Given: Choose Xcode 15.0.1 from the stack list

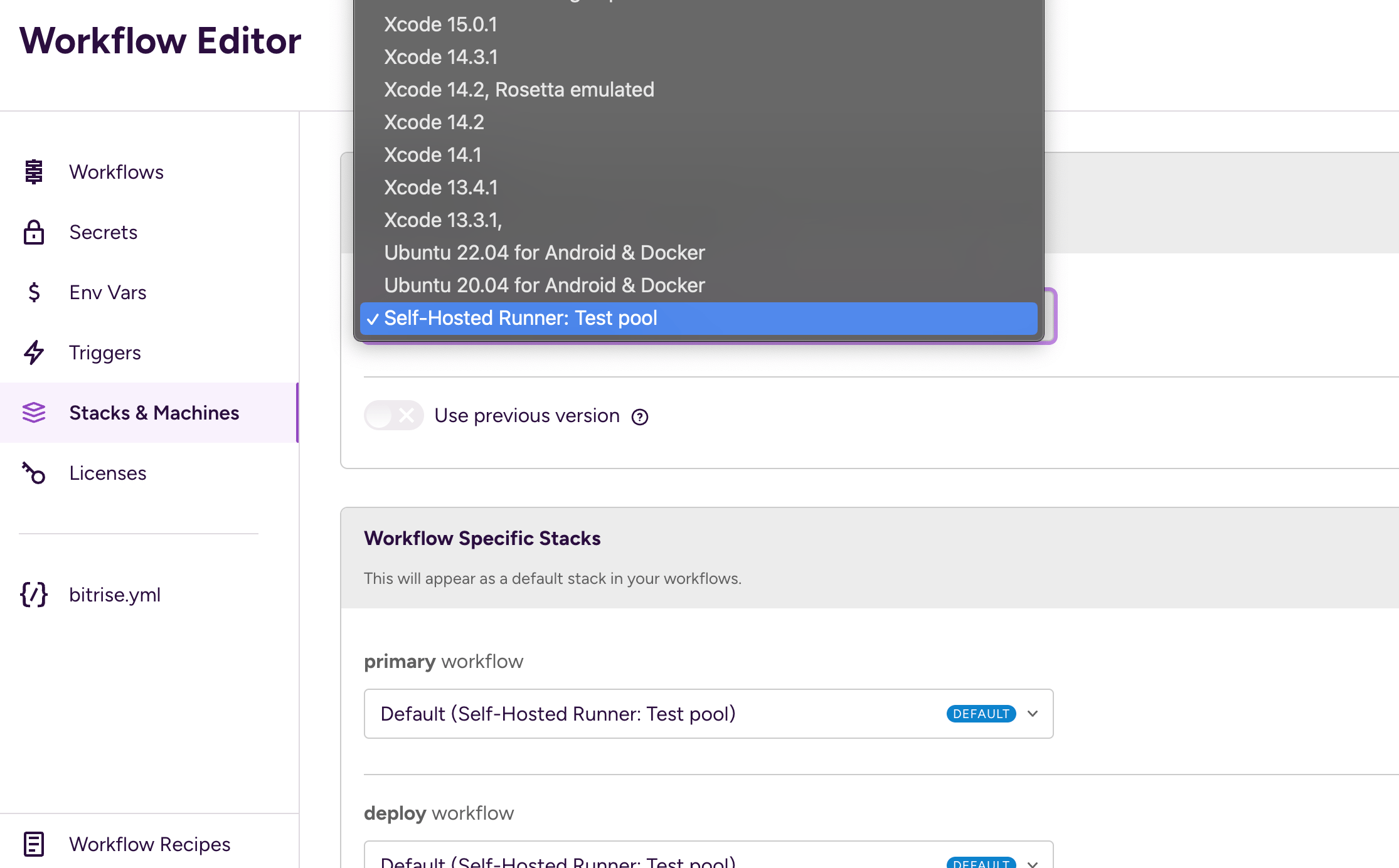Looking at the screenshot, I should [x=440, y=24].
